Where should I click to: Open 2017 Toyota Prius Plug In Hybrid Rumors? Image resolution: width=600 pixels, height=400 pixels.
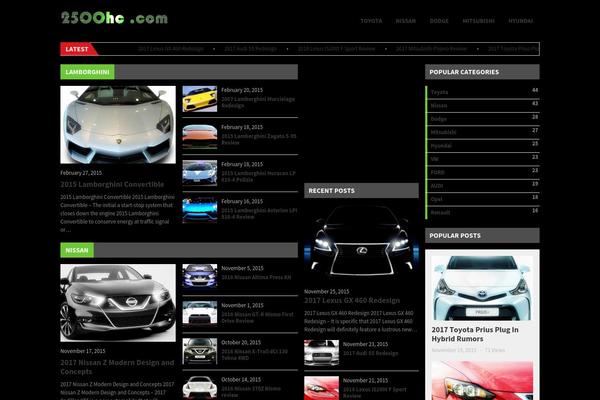475,334
